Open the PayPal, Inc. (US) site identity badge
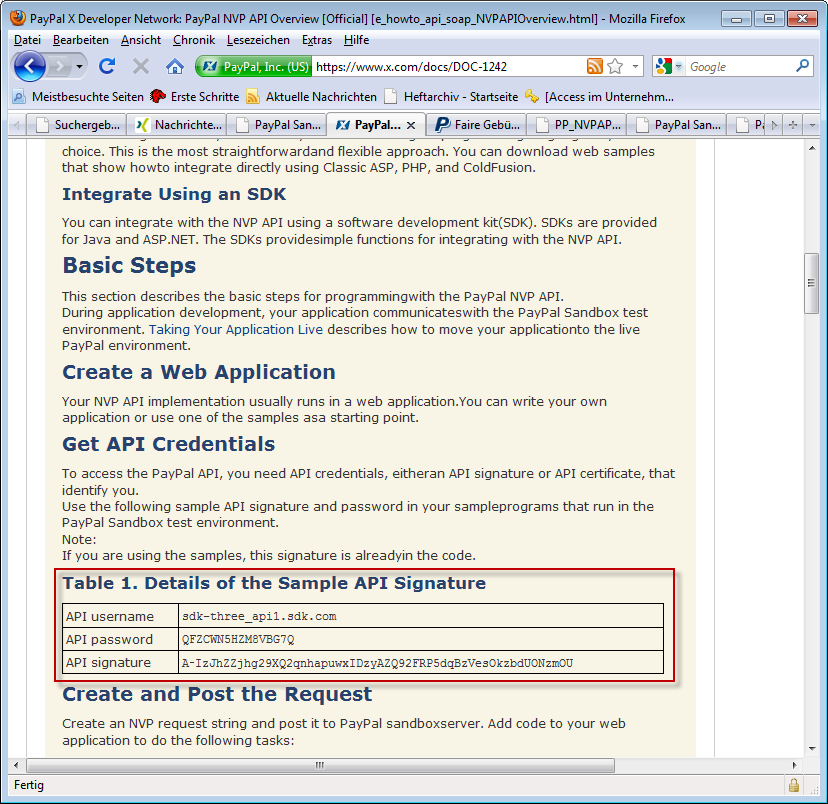The image size is (828, 804). [x=254, y=67]
